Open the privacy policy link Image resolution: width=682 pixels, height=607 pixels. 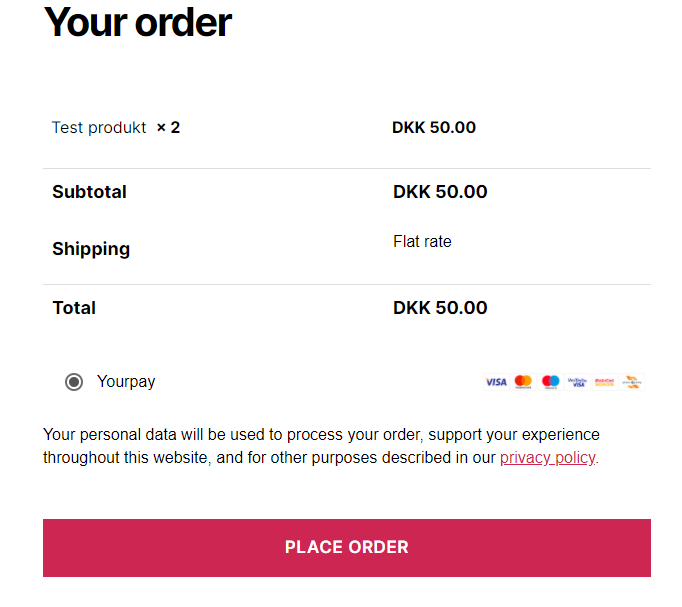(x=548, y=458)
